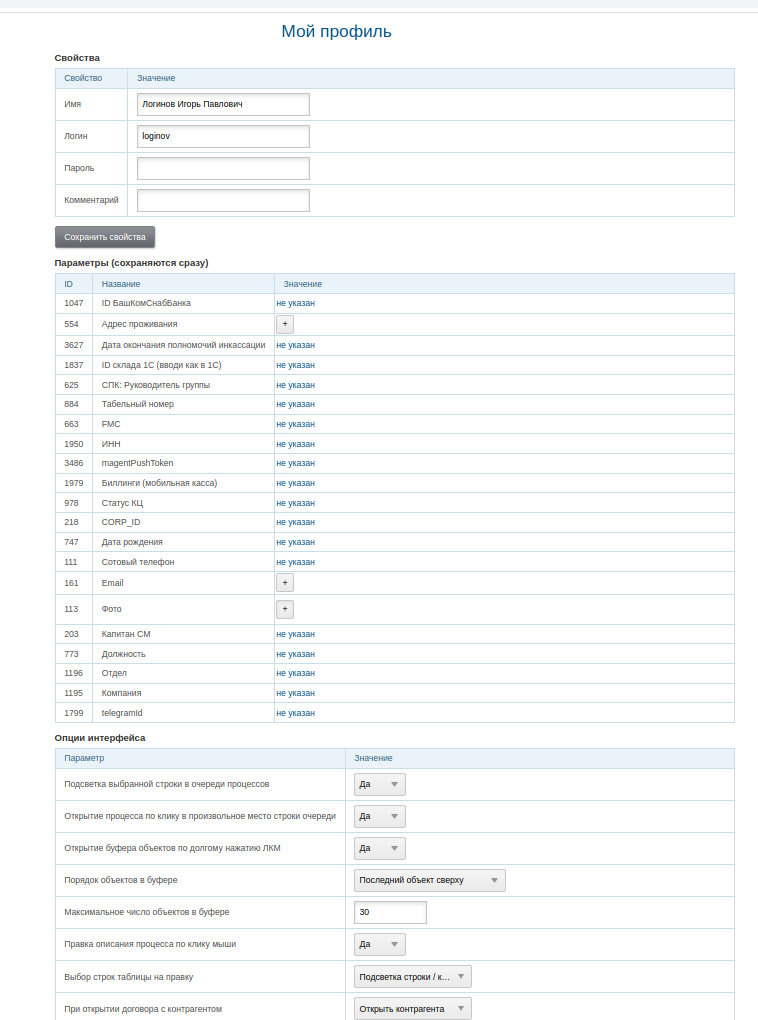Set СПК: Руководитель группы value
This screenshot has height=1020, width=758.
295,385
